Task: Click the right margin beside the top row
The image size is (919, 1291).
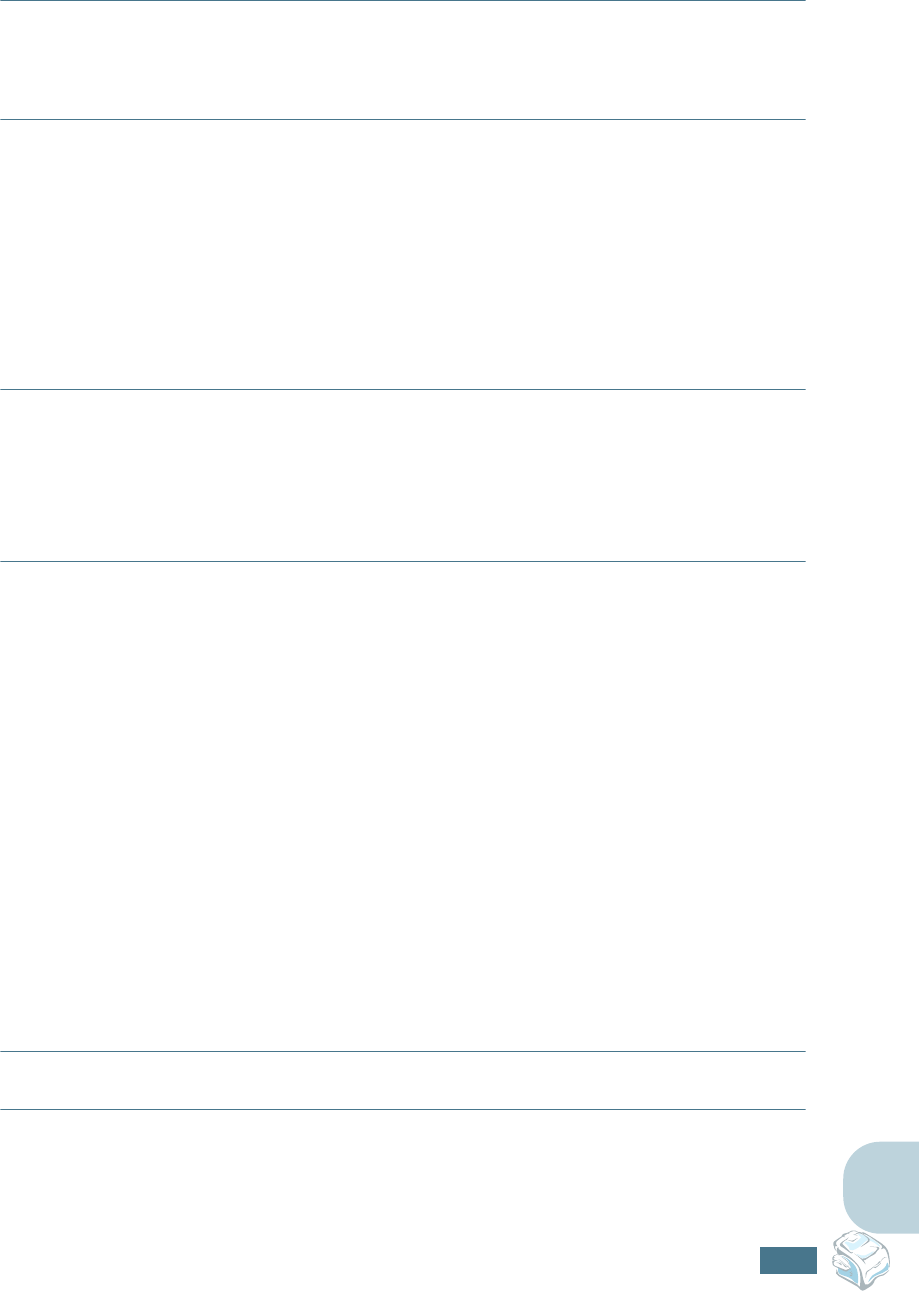Action: click(x=862, y=60)
